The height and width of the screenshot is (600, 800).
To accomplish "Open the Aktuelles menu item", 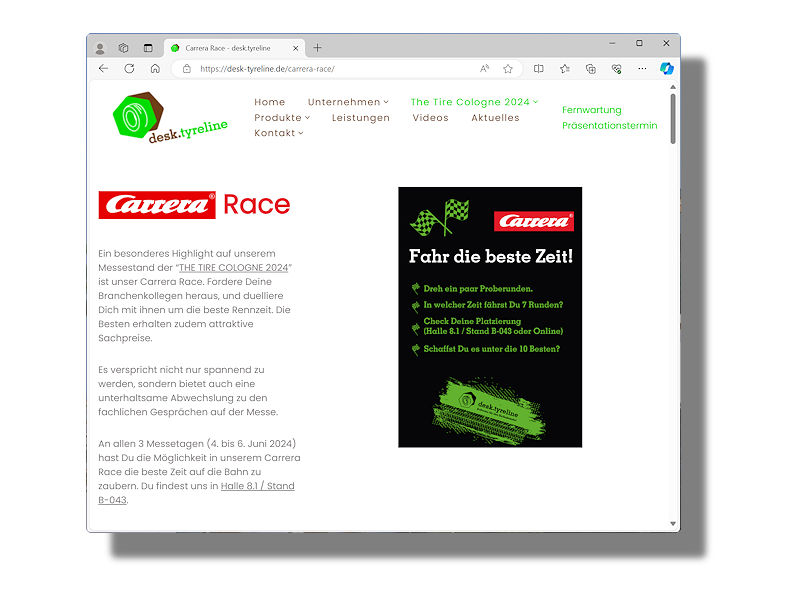I will pyautogui.click(x=495, y=117).
